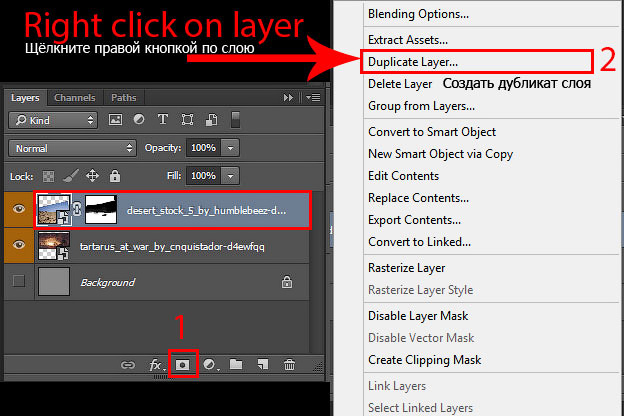Choose Replace Contents... menu entry
This screenshot has width=624, height=416.
click(418, 198)
